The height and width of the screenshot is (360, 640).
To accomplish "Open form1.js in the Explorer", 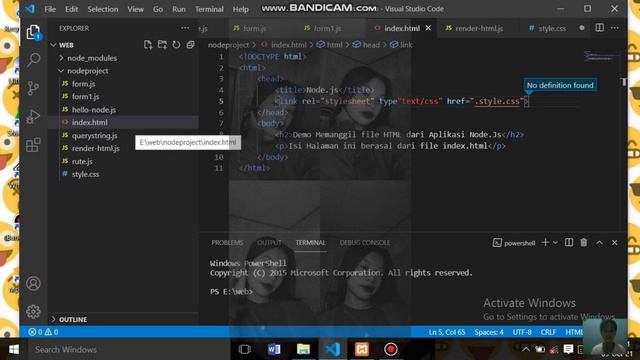I will 85,96.
